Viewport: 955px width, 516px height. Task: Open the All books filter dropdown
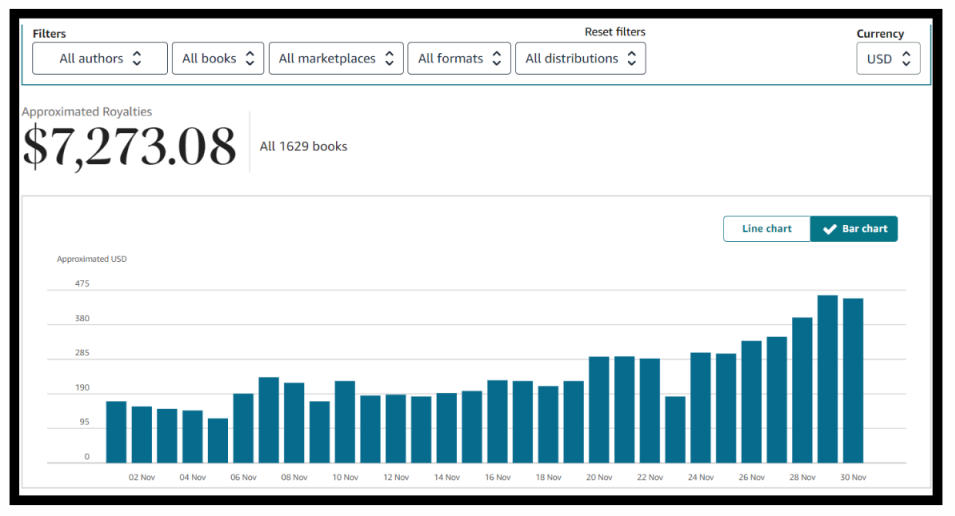(x=218, y=58)
